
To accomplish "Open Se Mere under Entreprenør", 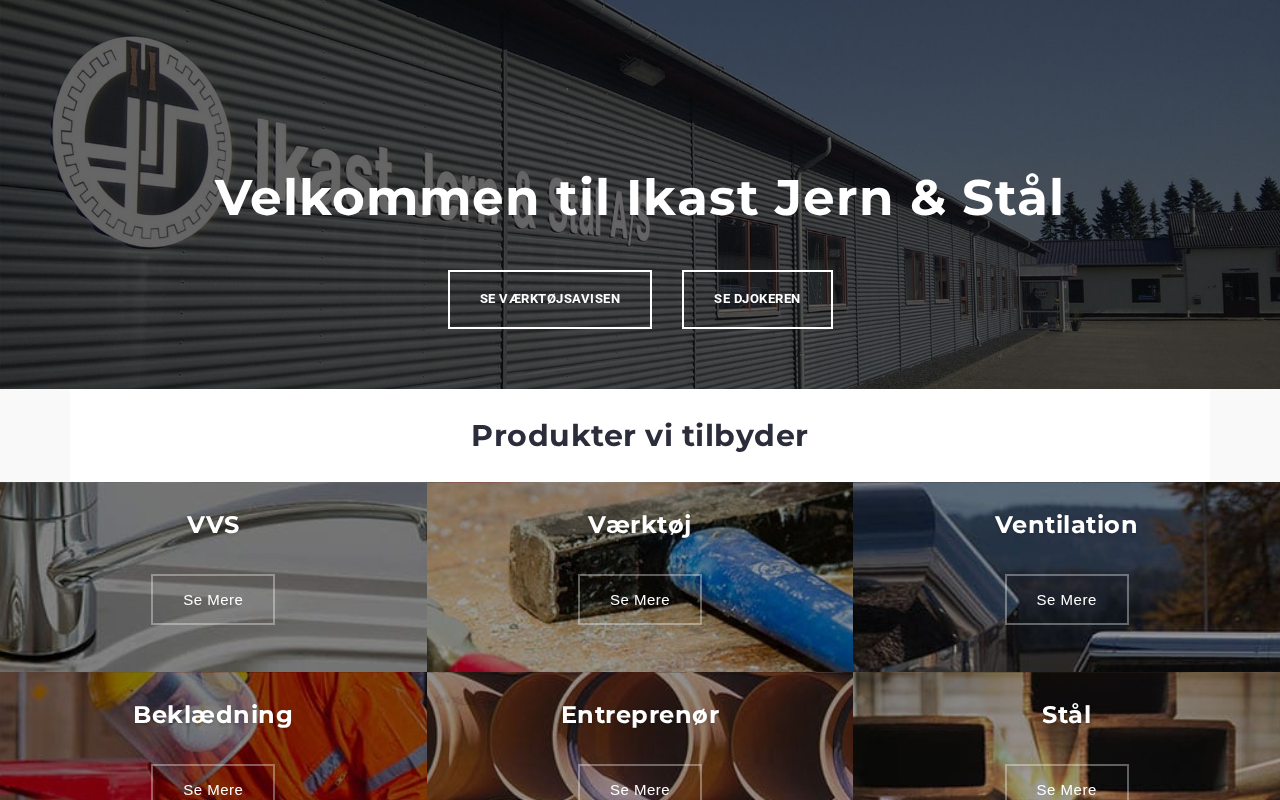I will 640,783.
